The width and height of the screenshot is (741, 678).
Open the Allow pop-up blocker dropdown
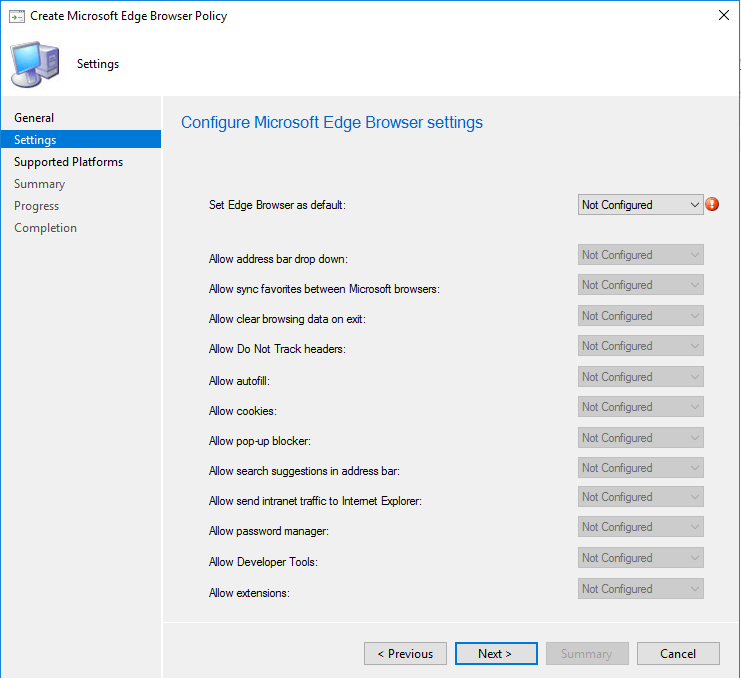tap(641, 438)
